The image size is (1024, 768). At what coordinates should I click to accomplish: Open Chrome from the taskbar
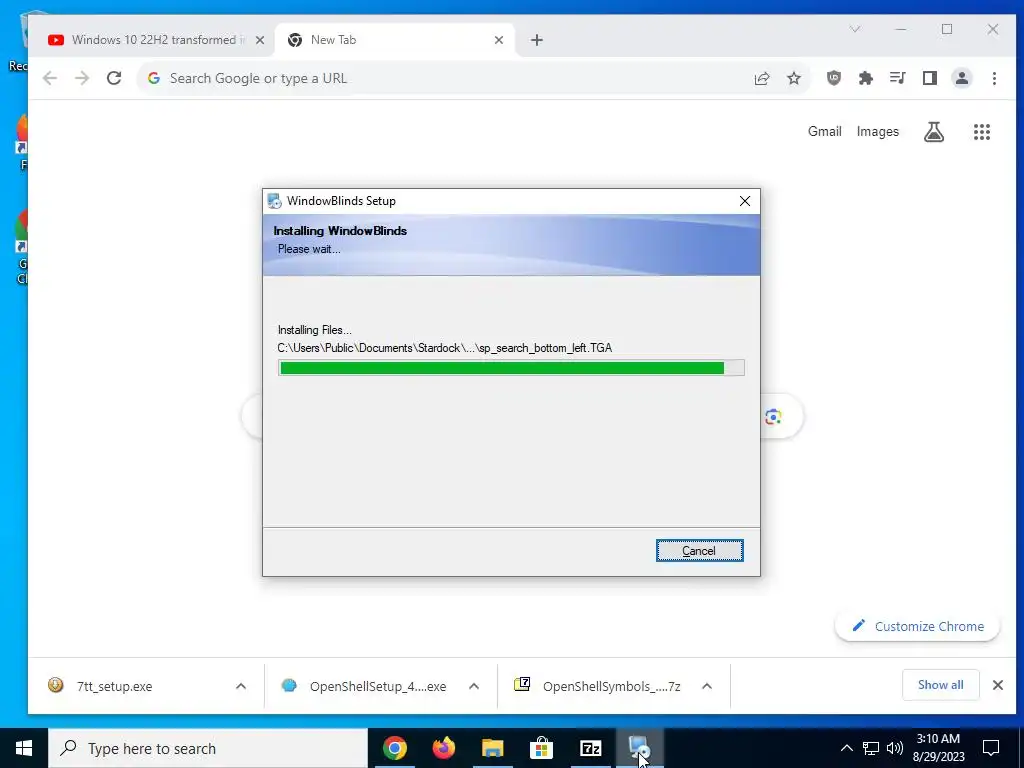tap(395, 748)
